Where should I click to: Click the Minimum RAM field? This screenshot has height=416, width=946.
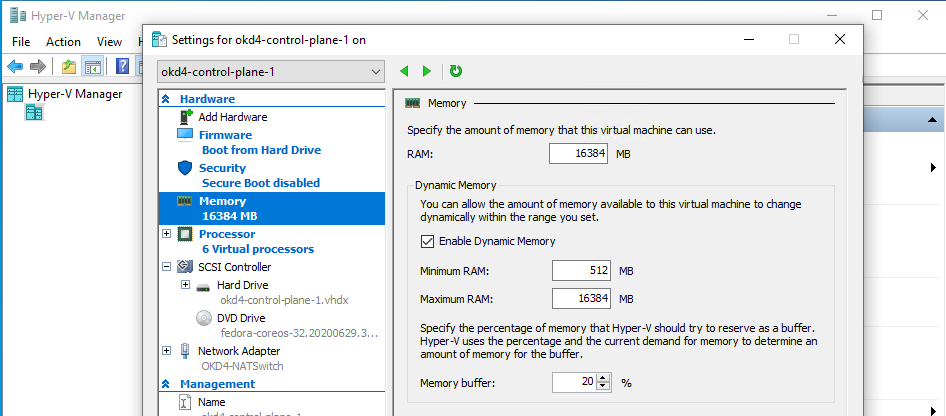tap(582, 271)
